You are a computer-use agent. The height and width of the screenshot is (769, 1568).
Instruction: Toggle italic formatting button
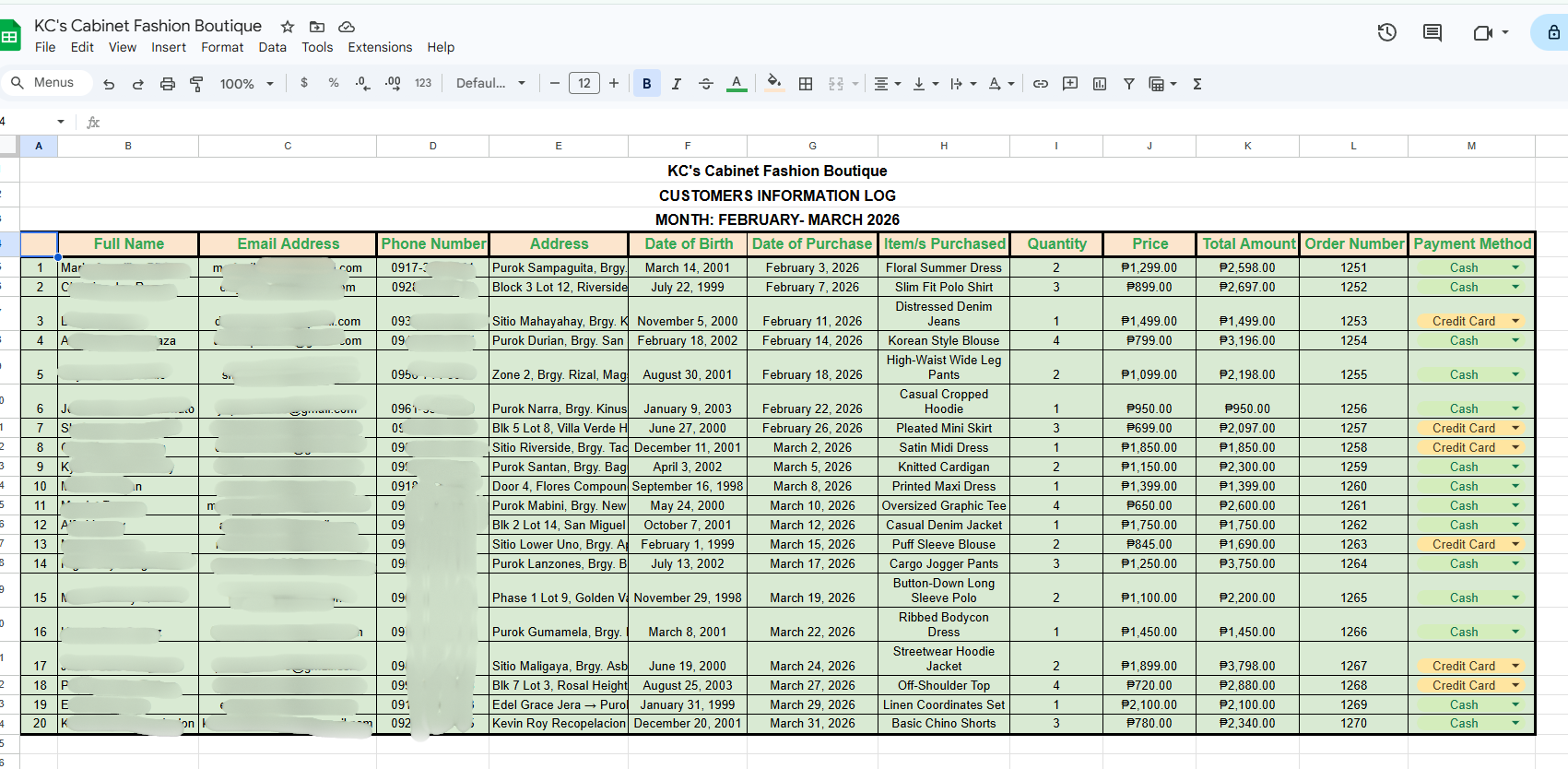[677, 84]
